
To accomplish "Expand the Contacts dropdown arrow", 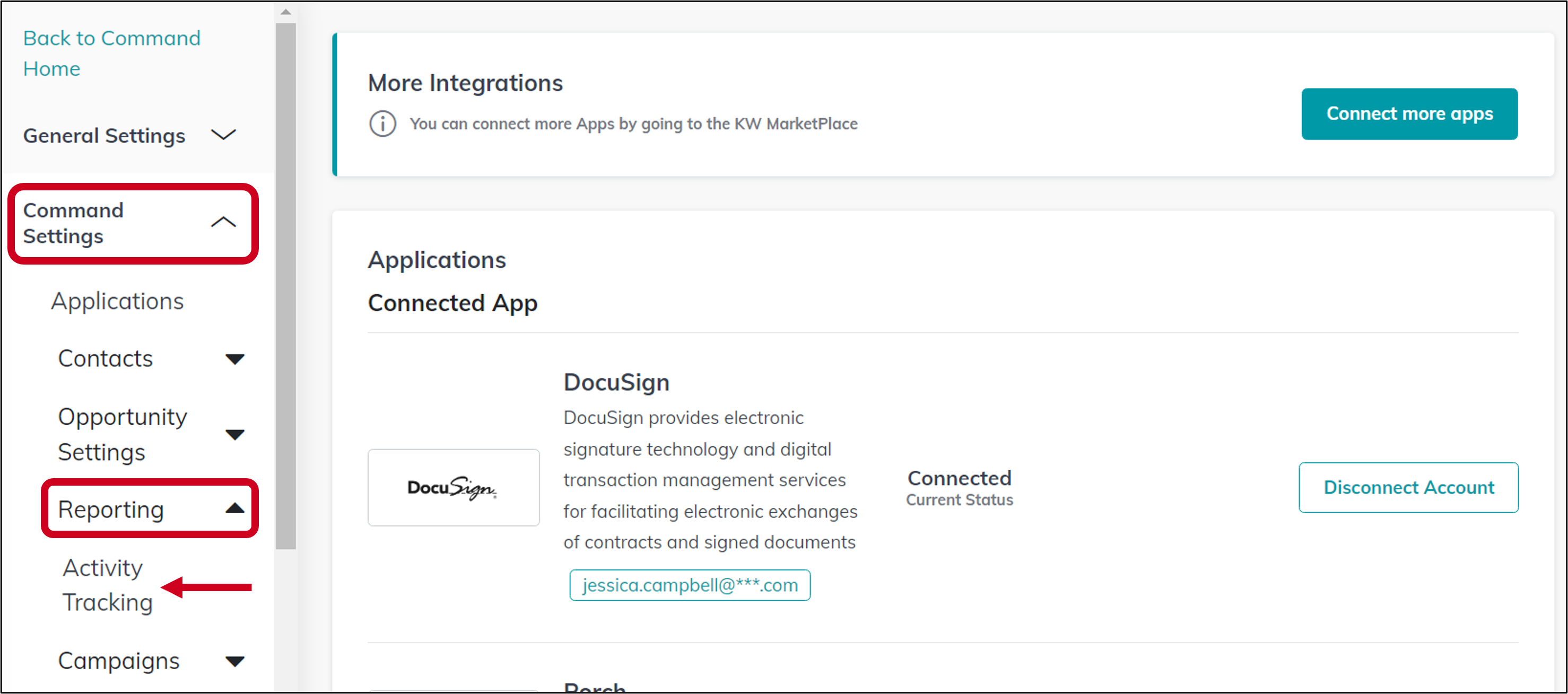I will [x=235, y=359].
